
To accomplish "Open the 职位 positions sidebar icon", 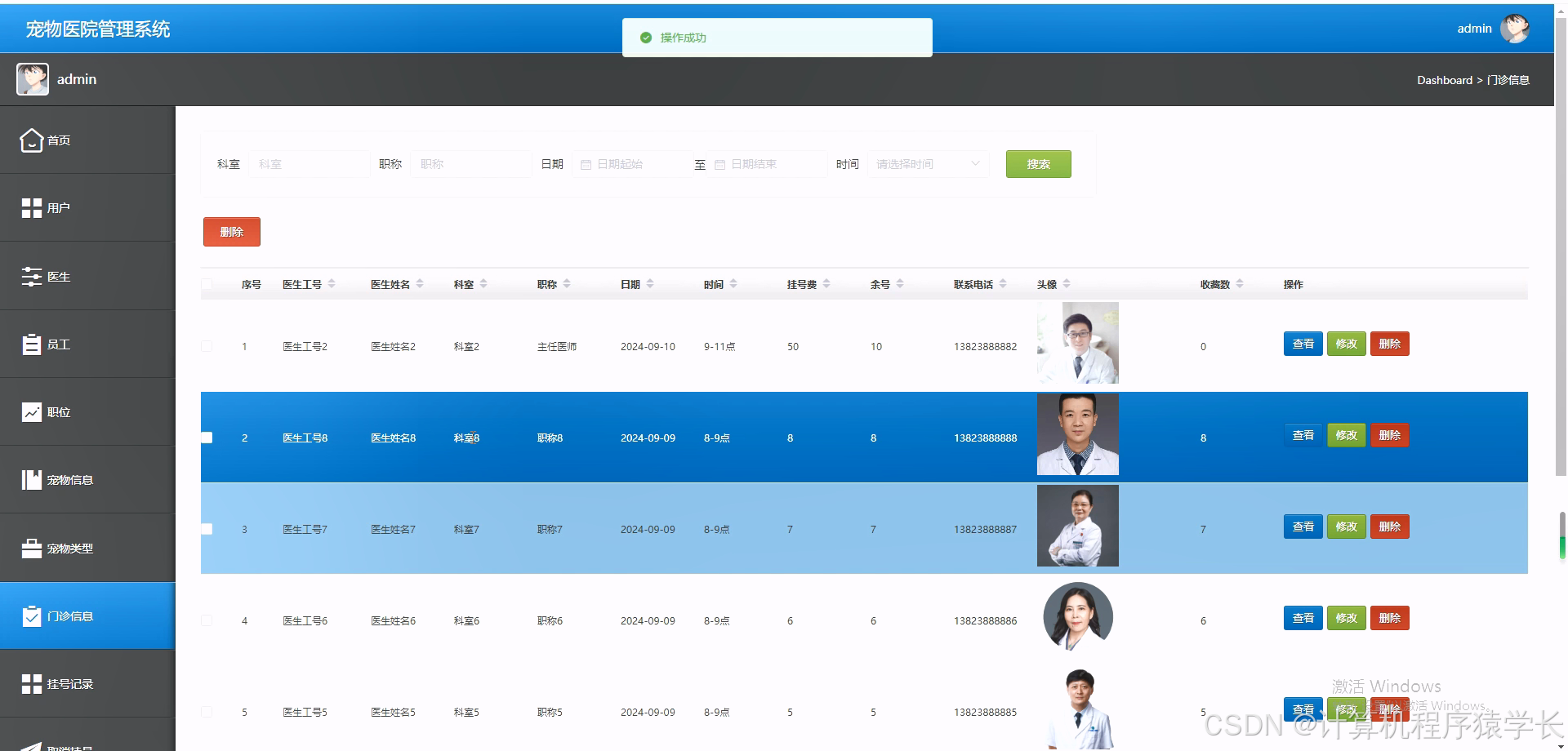I will click(32, 411).
